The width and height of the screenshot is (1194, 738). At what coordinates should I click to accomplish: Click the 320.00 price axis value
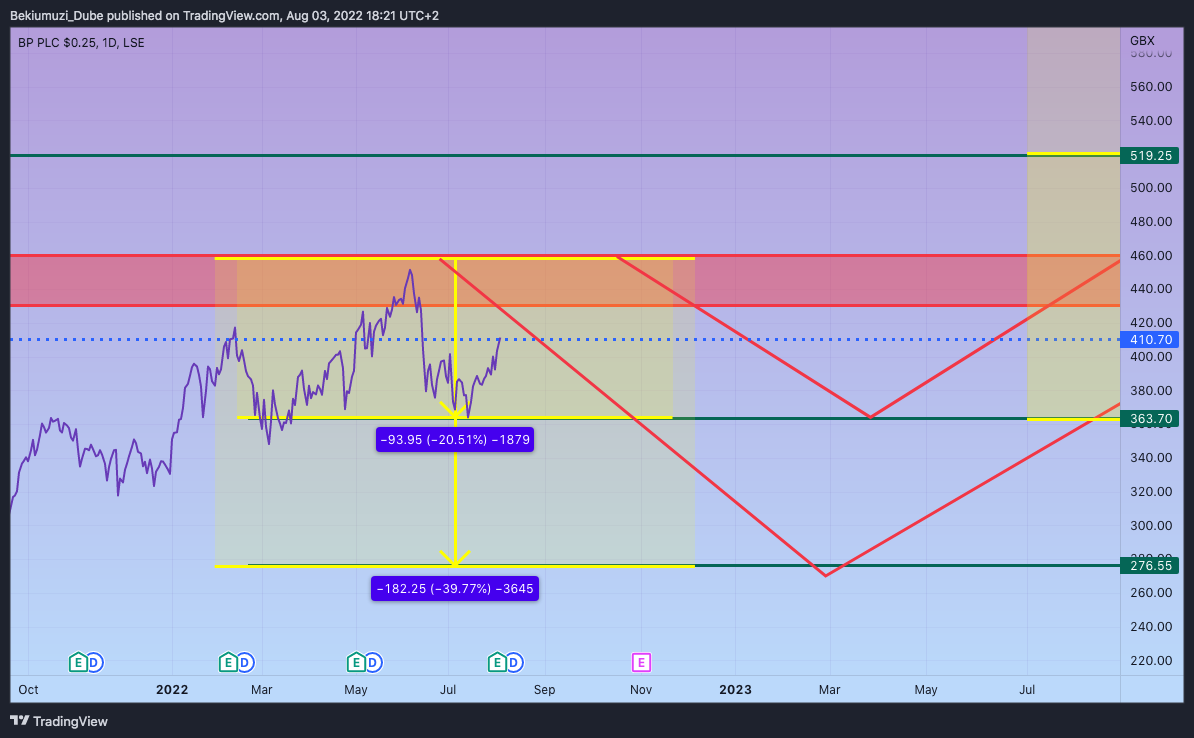point(1151,491)
